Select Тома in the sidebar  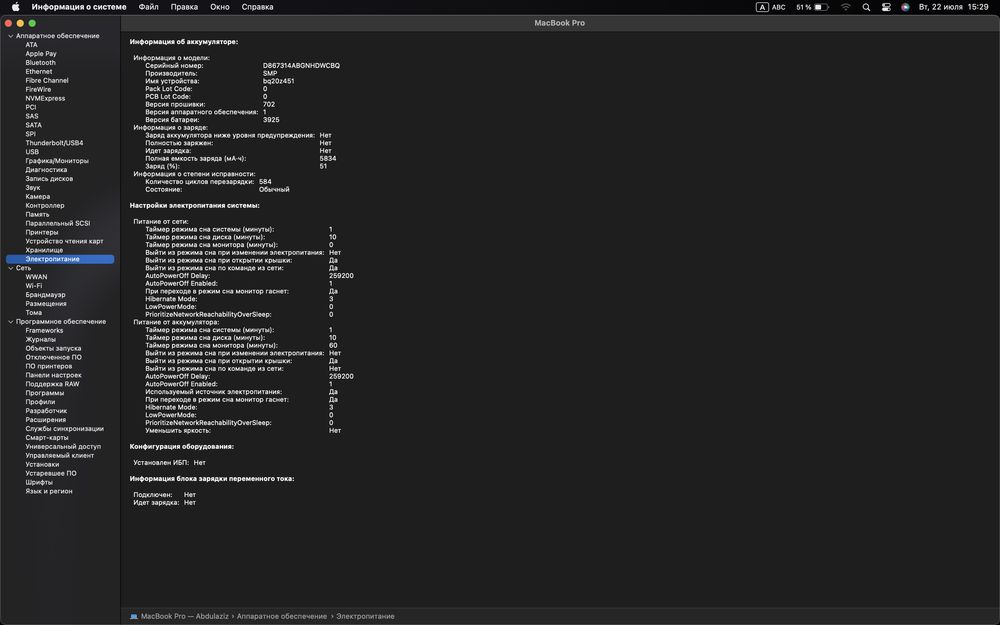(x=33, y=312)
